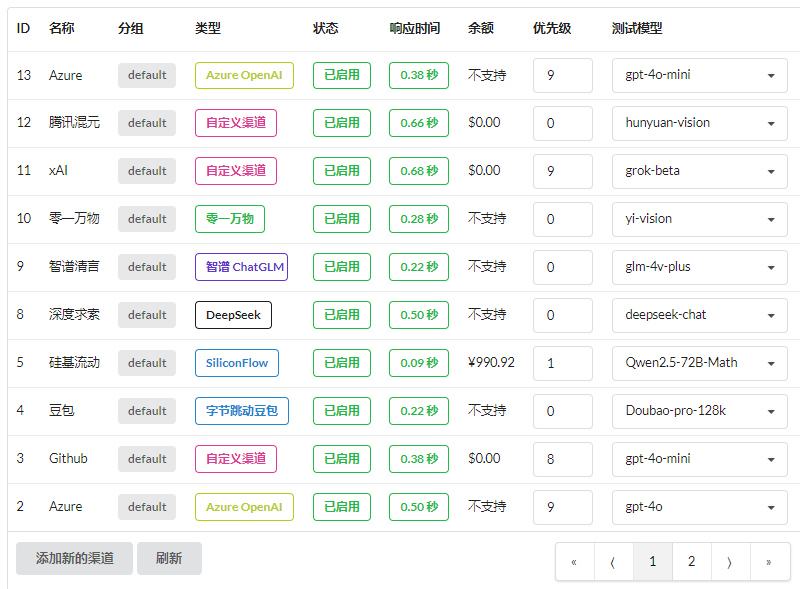Toggle the 已启用 status for 零一万物 channel
Screen dimensions: 800x589
coord(342,219)
